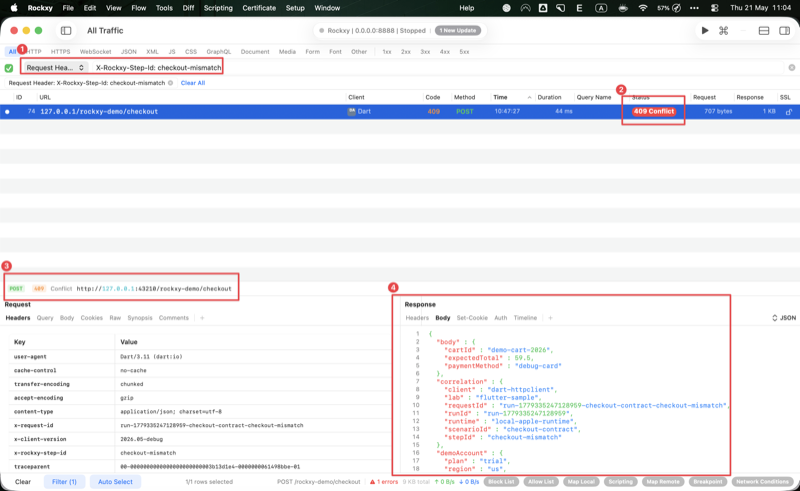The width and height of the screenshot is (800, 491).
Task: Click the traceparent header key
Action: pos(32,467)
